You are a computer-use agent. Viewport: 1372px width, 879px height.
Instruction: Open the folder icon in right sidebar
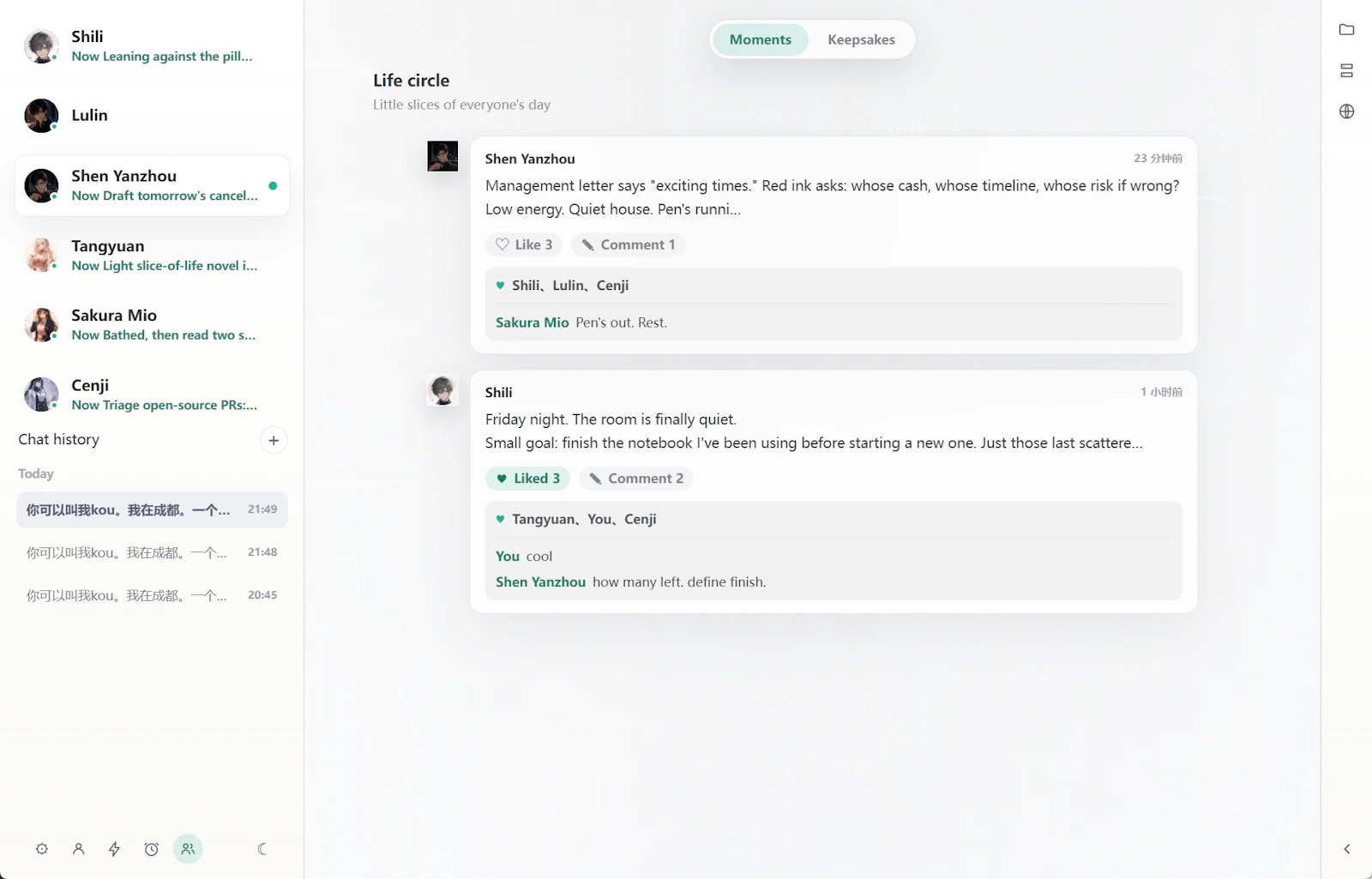click(1346, 29)
